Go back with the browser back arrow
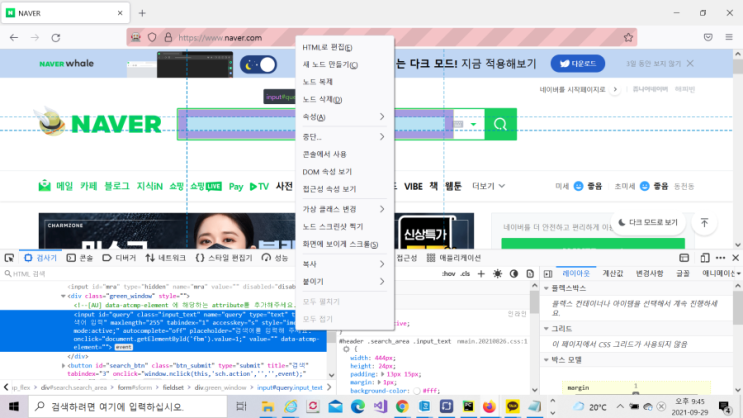 (x=14, y=37)
